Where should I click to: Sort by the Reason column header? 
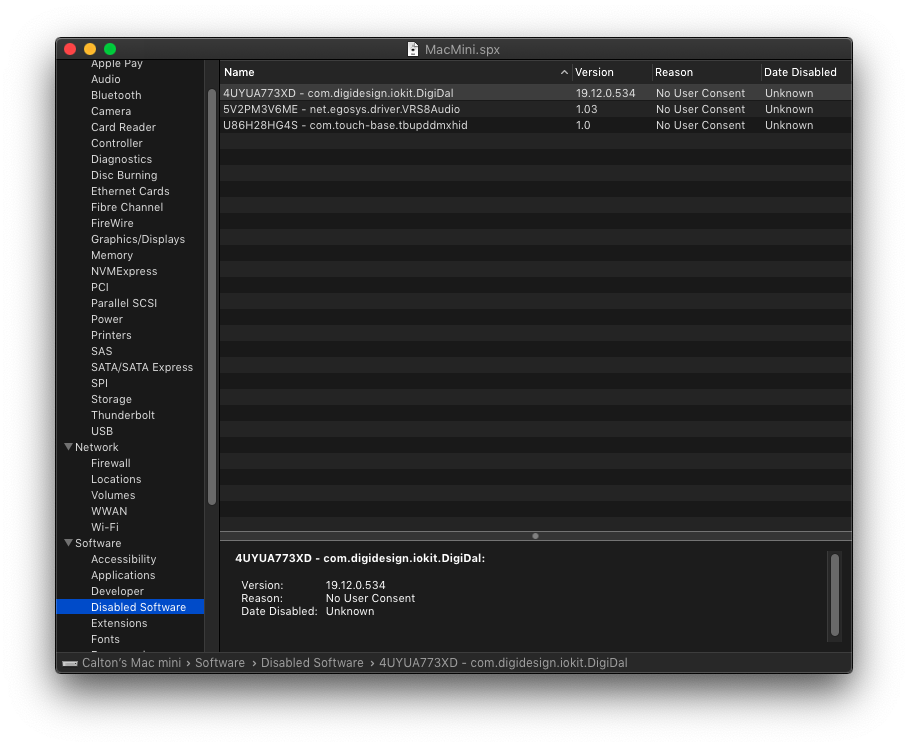705,73
